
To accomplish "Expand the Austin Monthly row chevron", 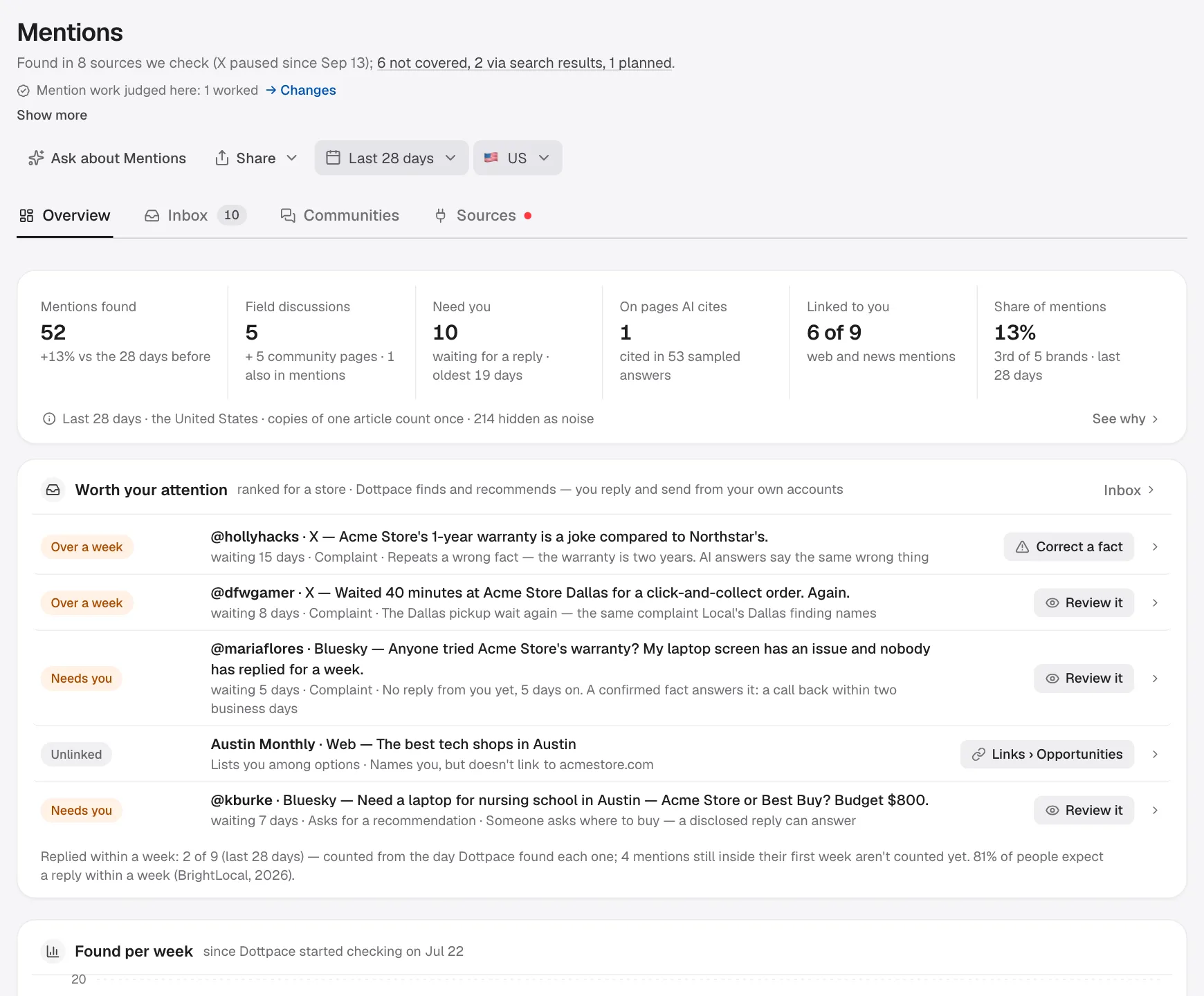I will [1155, 755].
